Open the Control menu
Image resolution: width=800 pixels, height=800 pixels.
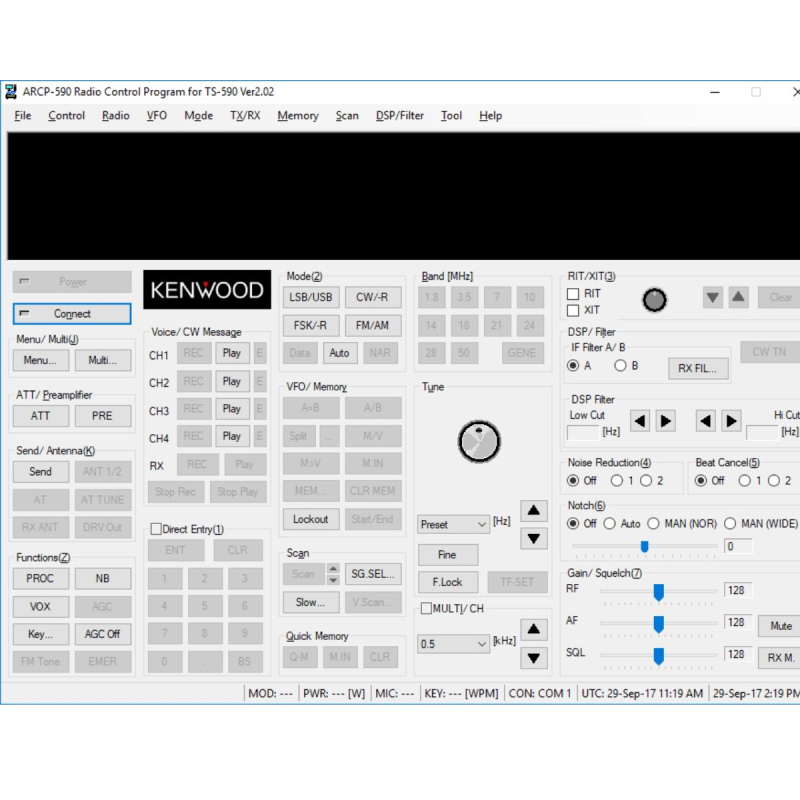pyautogui.click(x=66, y=116)
